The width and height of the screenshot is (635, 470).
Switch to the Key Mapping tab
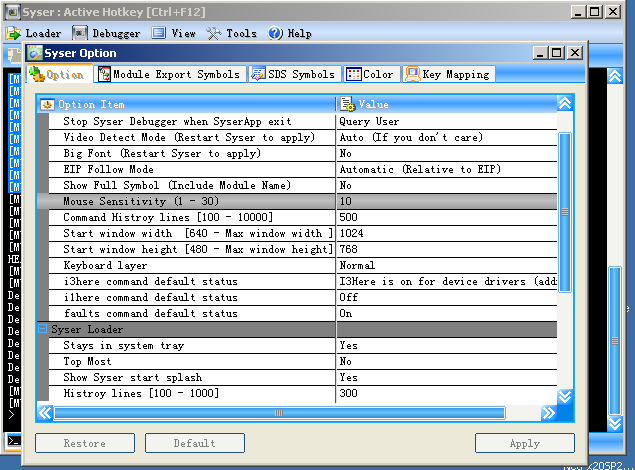click(x=449, y=74)
